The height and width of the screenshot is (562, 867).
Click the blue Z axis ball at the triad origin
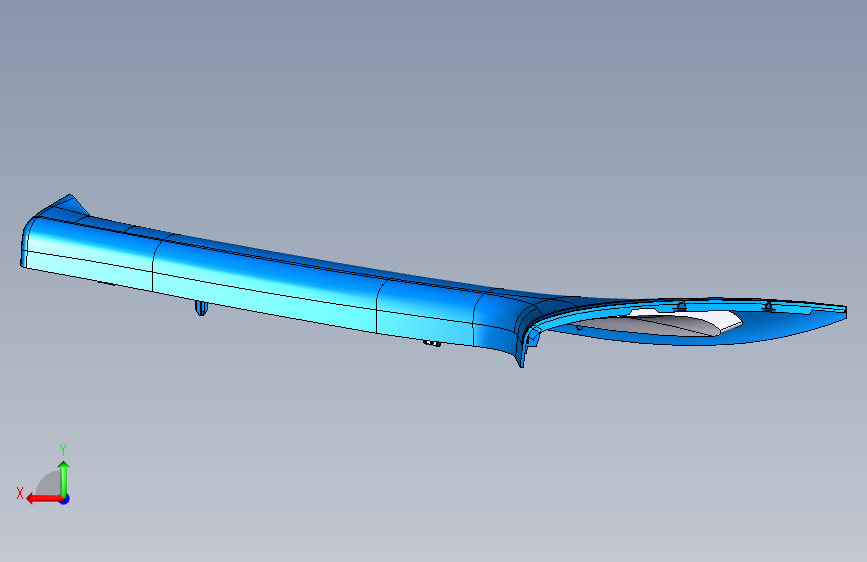[65, 499]
